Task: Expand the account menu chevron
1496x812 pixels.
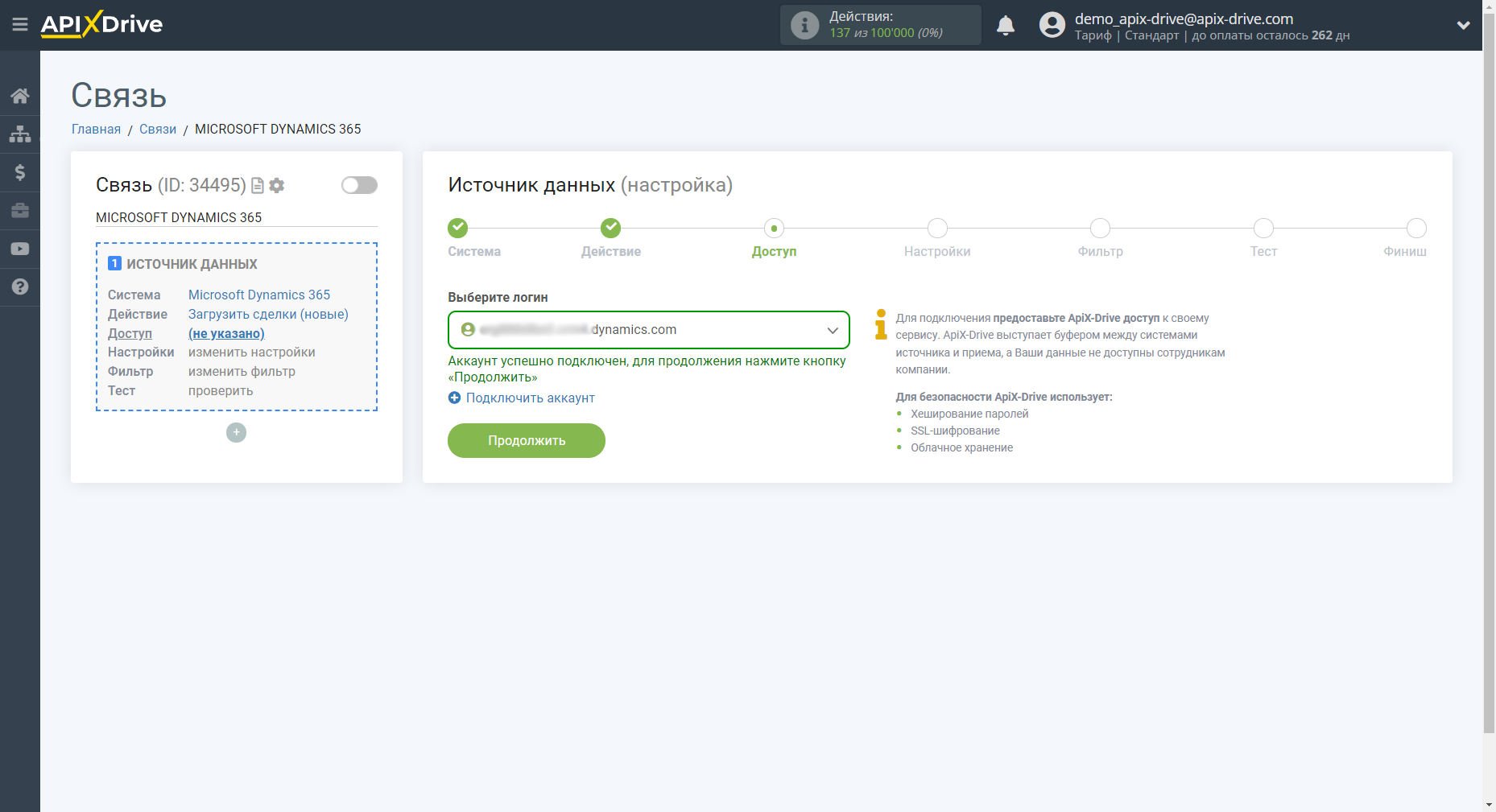Action: pyautogui.click(x=1464, y=25)
